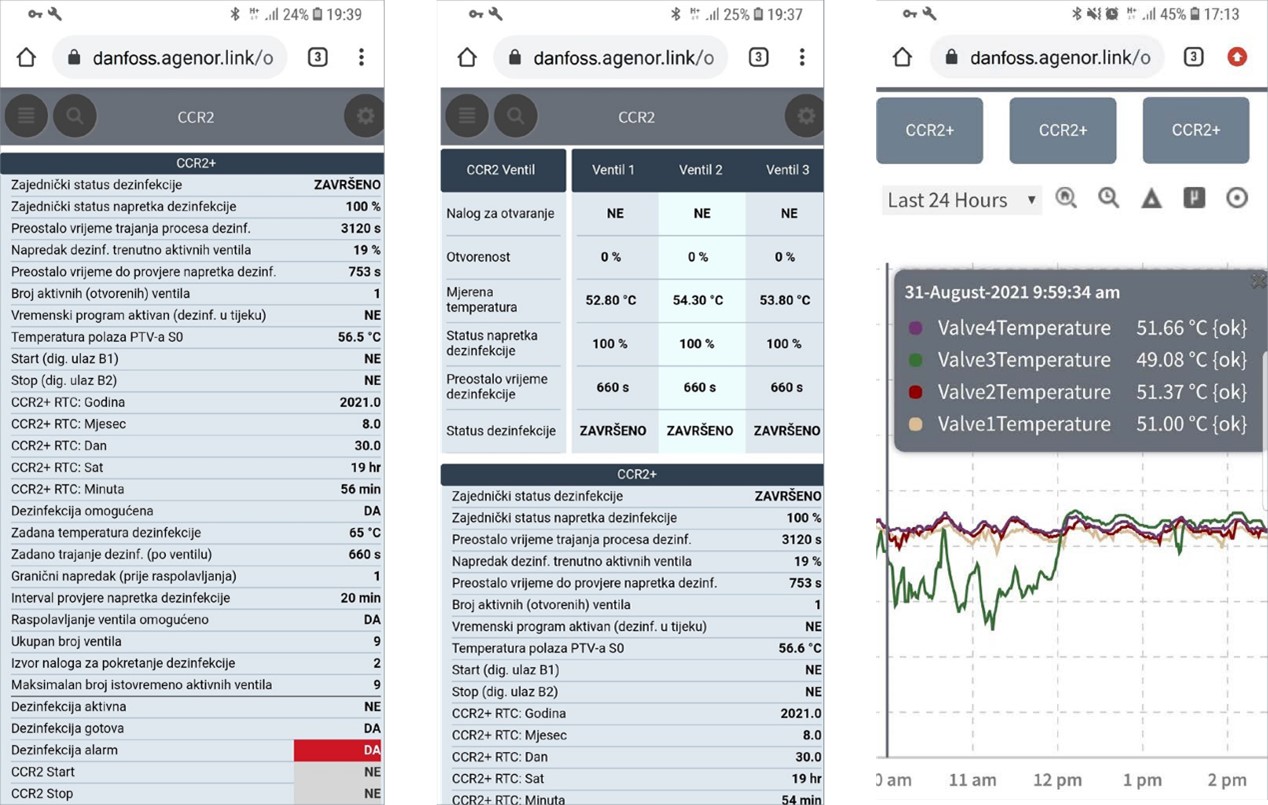The height and width of the screenshot is (805, 1268).
Task: Click red Dezinfekcija alarm DA cell
Action: (x=338, y=750)
